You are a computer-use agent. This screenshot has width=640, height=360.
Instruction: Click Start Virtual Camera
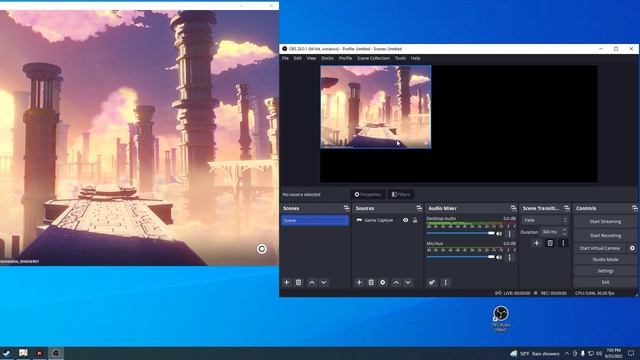tap(600, 248)
